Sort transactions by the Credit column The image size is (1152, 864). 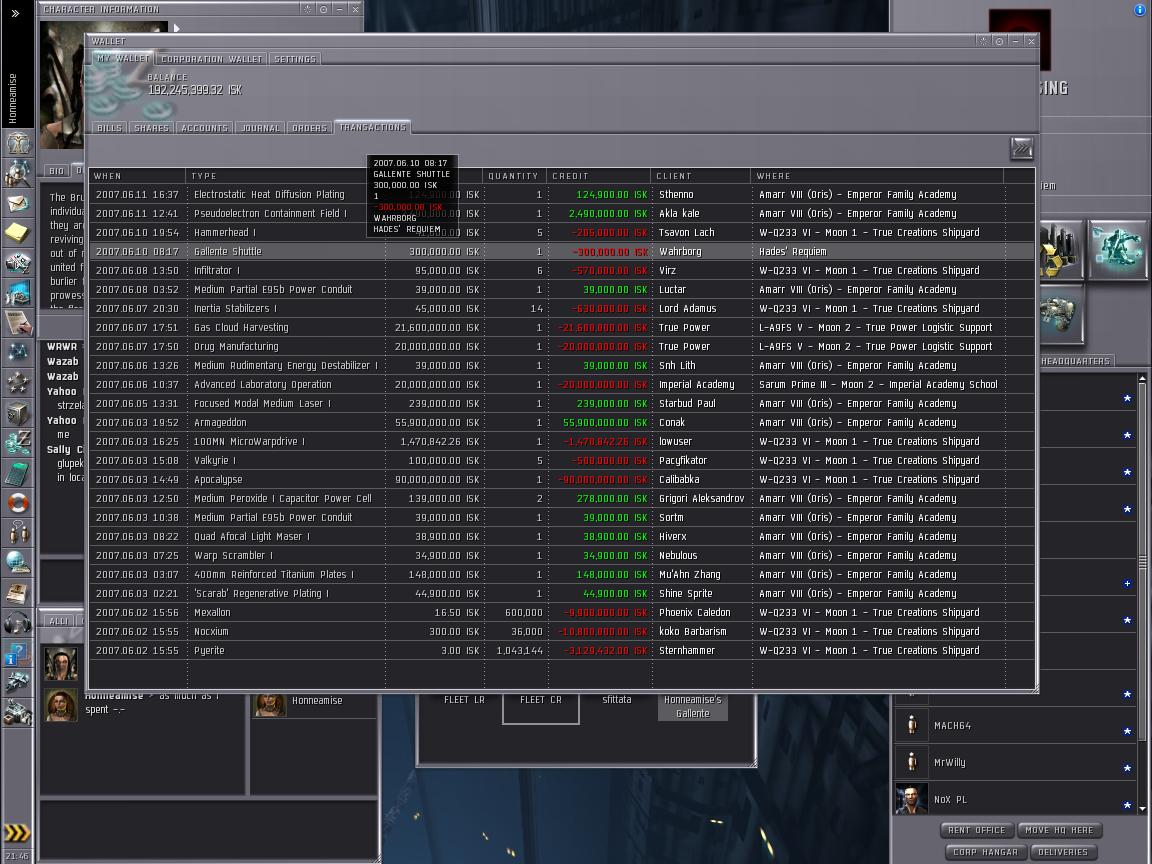(x=599, y=176)
